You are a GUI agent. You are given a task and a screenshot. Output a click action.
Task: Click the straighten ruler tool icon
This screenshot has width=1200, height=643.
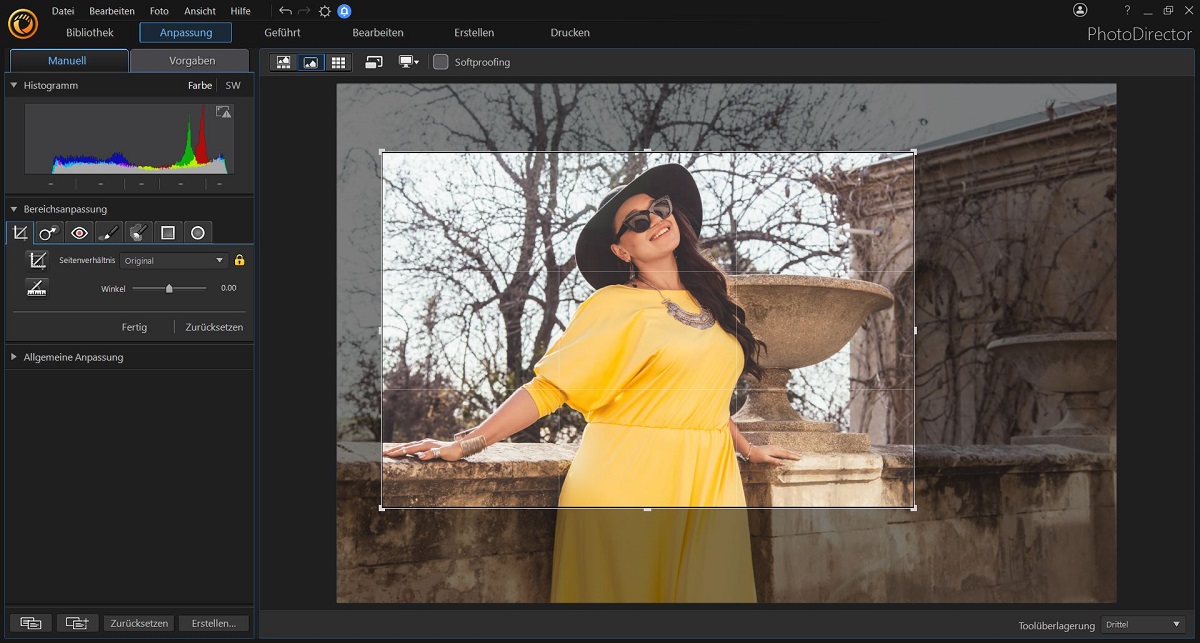[37, 288]
